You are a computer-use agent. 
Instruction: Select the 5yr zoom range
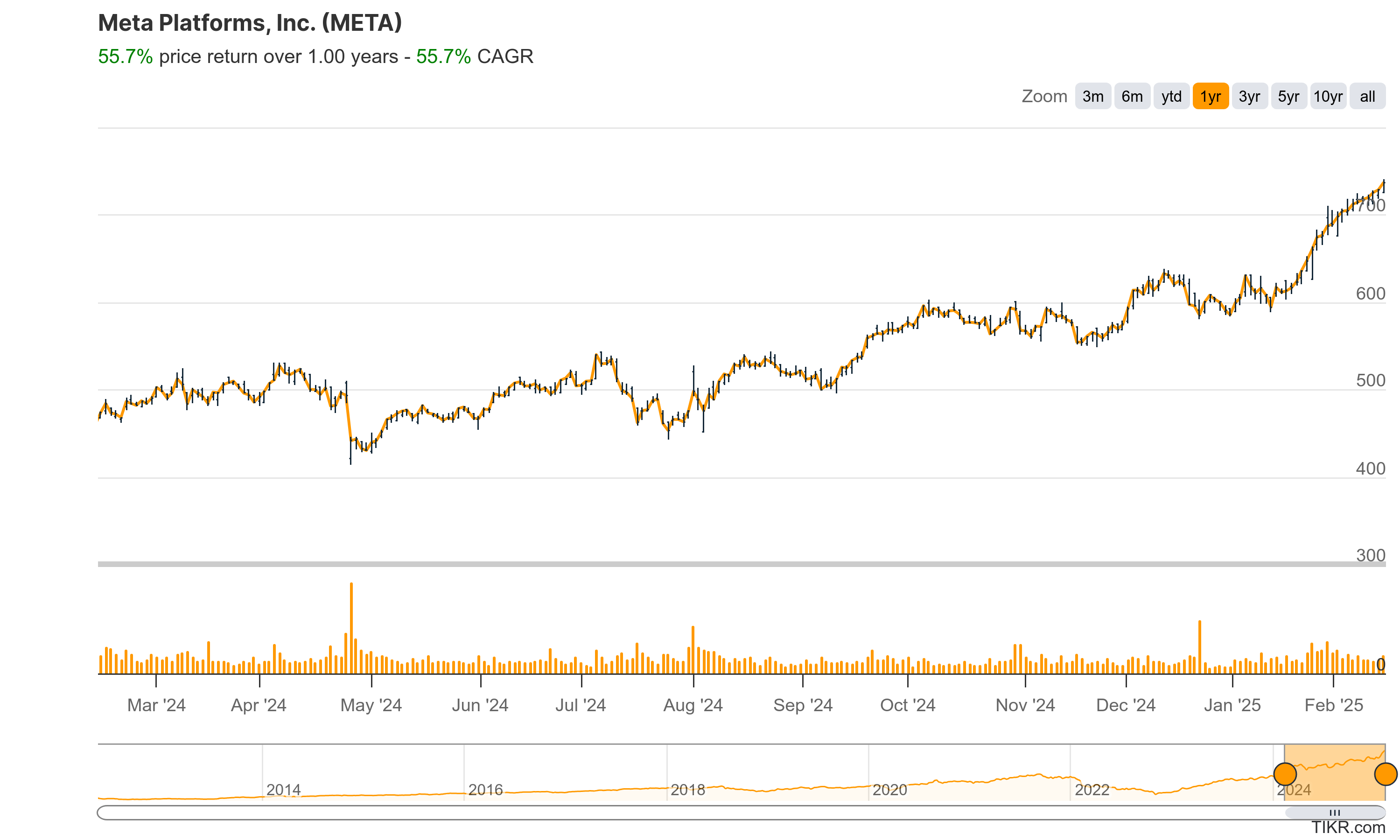(x=1288, y=96)
